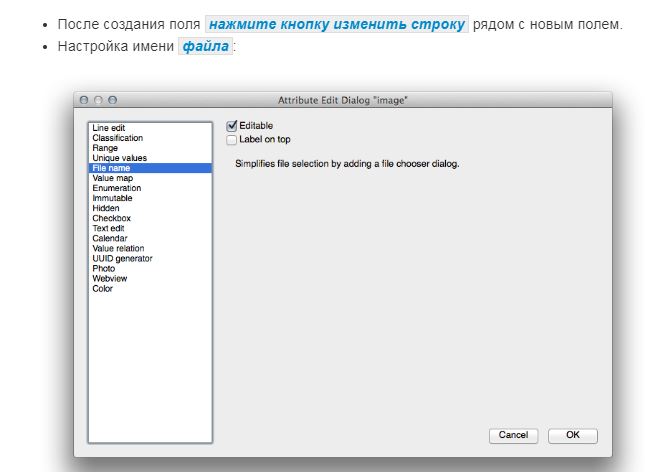
Task: Select Text edit in the list
Action: [x=150, y=228]
